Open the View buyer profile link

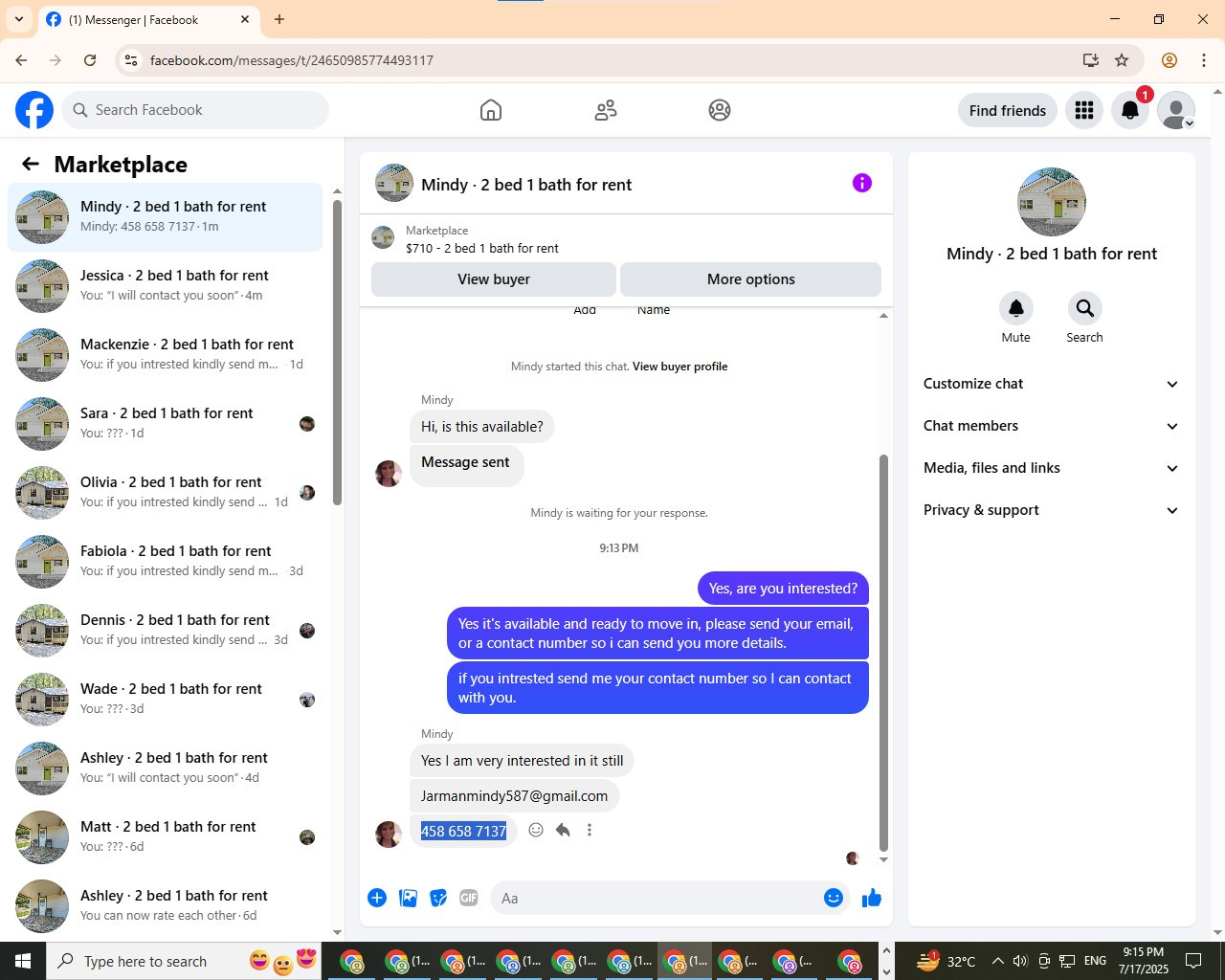679,367
